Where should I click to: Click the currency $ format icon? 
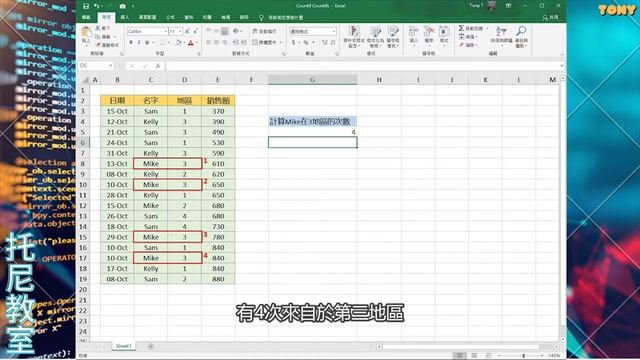[x=293, y=42]
